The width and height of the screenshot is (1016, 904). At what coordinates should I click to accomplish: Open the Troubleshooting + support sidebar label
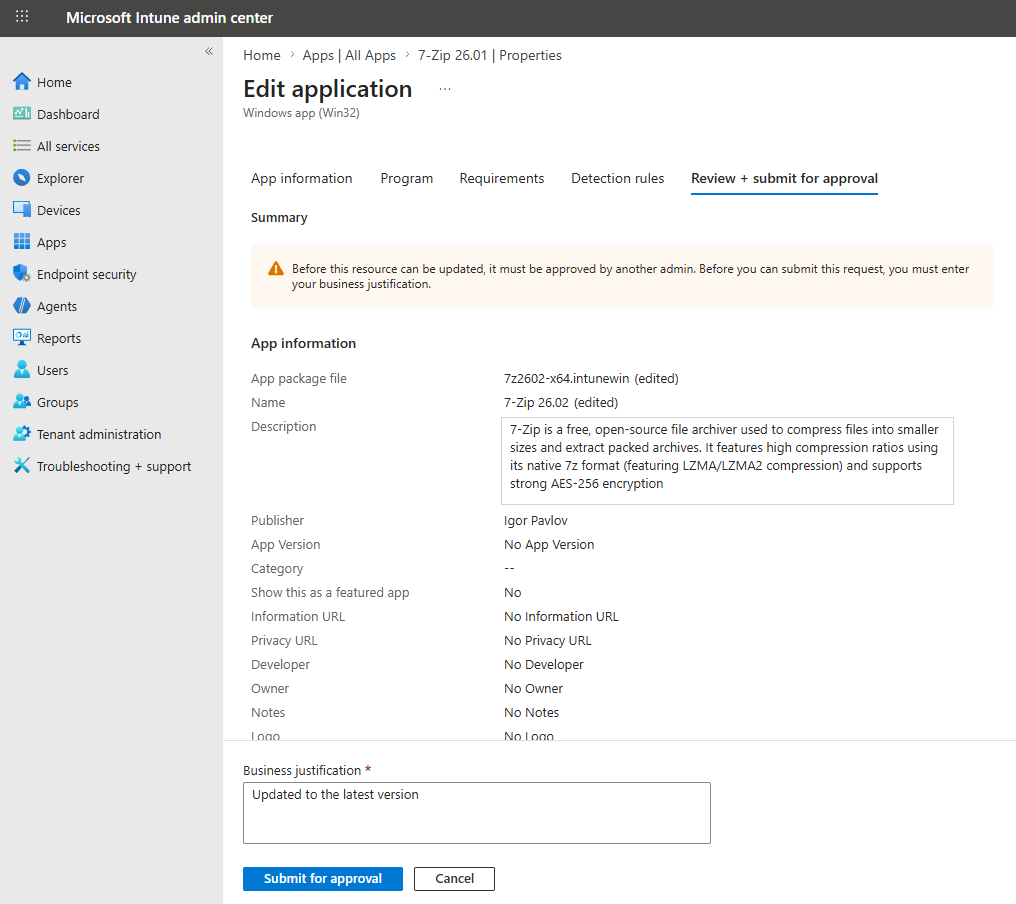pos(114,467)
